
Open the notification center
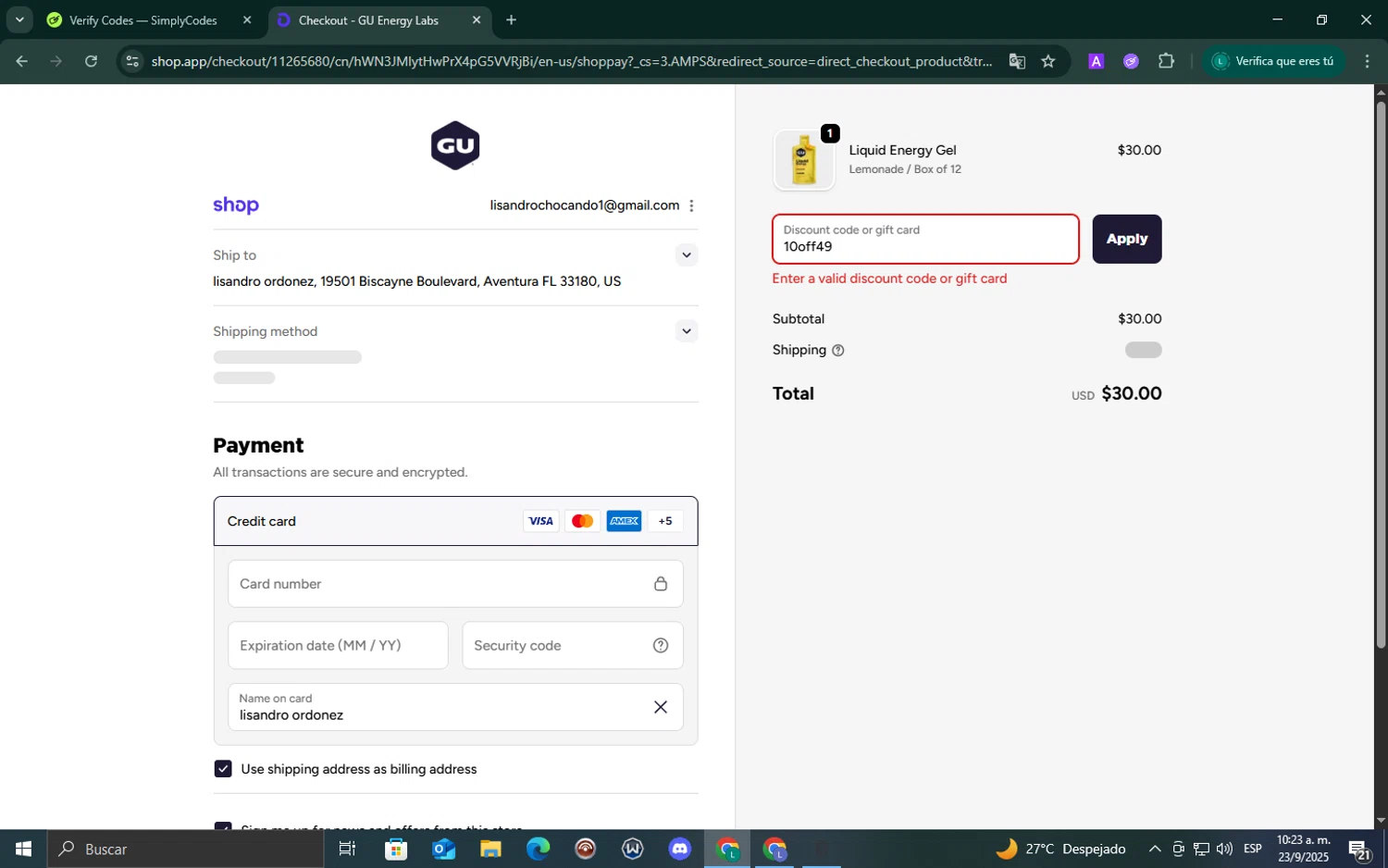1360,849
